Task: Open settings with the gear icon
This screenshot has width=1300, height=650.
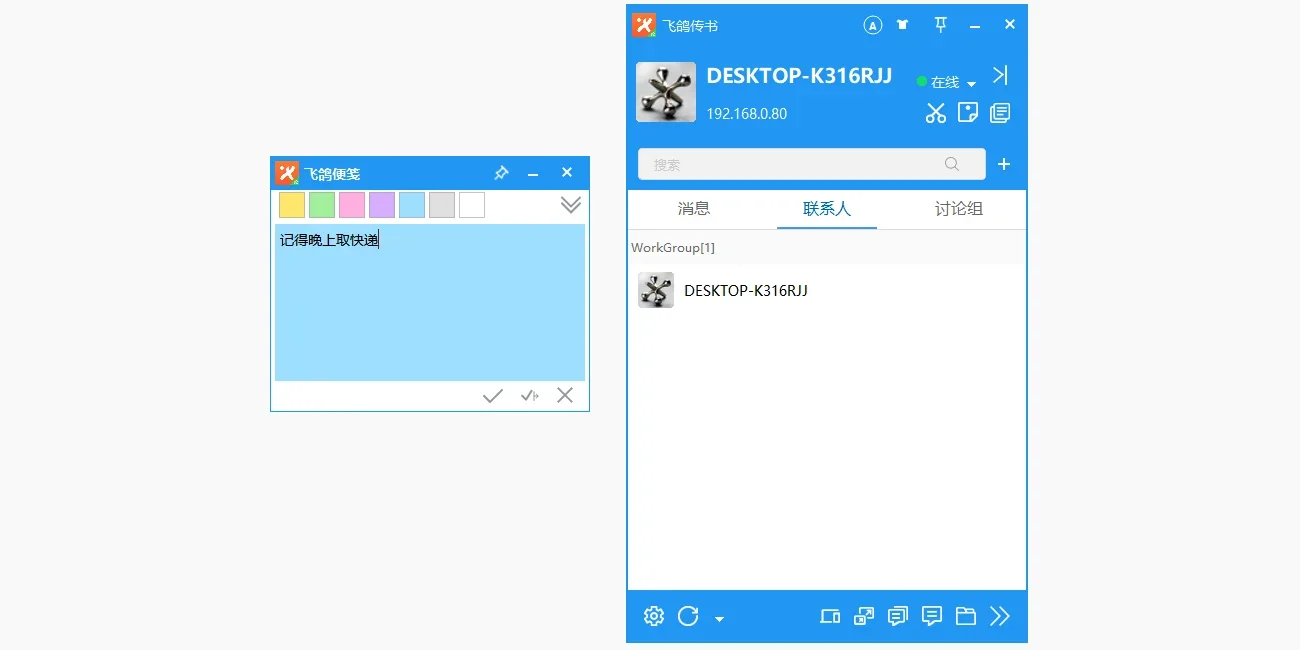Action: 654,616
